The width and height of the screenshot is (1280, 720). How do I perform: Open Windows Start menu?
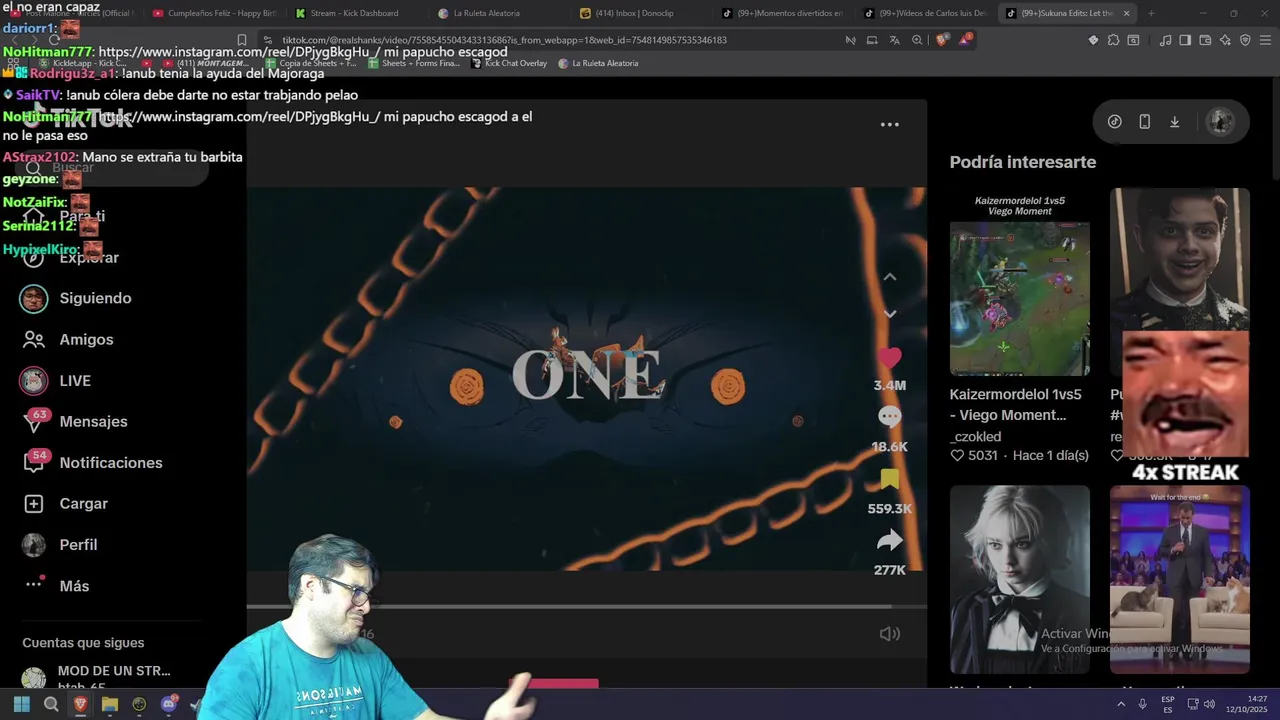pyautogui.click(x=21, y=705)
